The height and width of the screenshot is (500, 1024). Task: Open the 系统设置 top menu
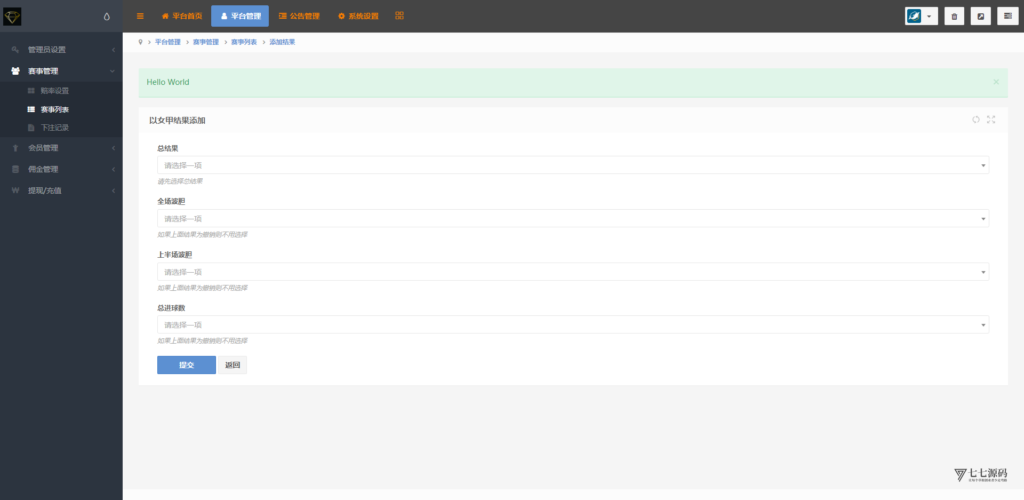[x=358, y=16]
